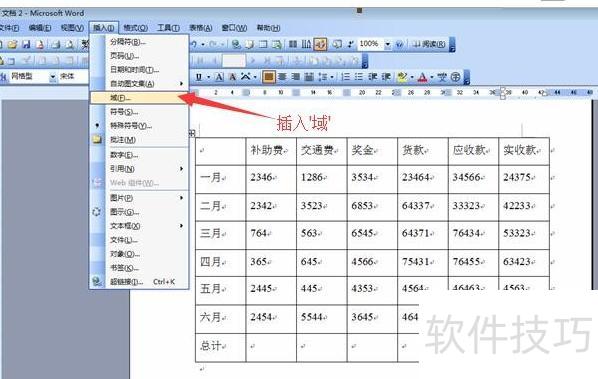Click the Columns toolbar icon

tap(293, 45)
